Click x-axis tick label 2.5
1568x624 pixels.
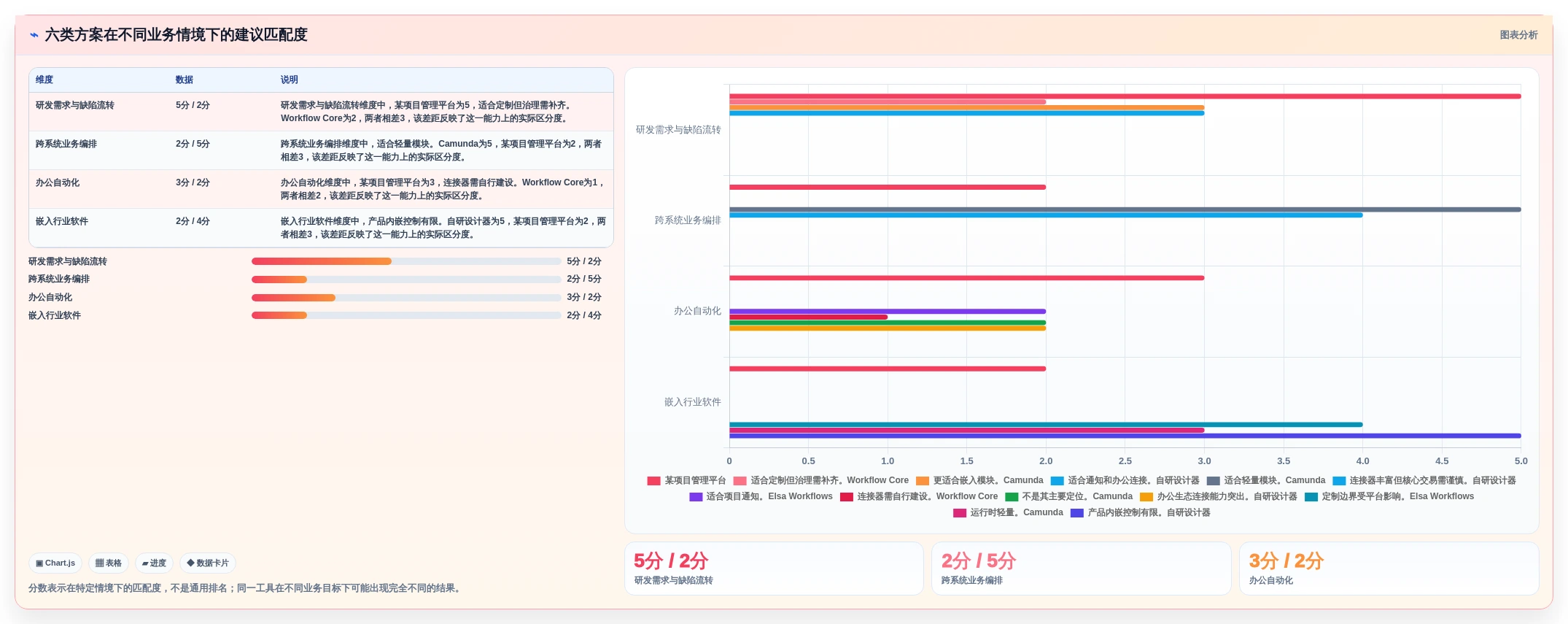pos(1125,461)
